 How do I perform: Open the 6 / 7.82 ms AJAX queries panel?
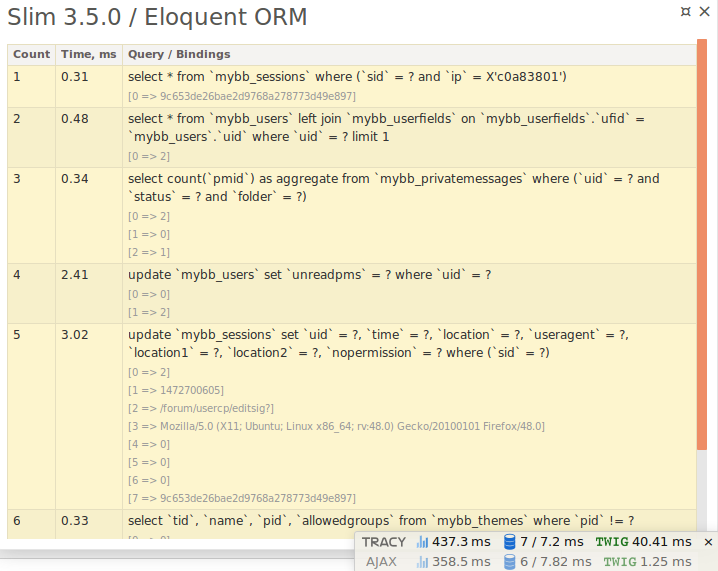[x=547, y=562]
